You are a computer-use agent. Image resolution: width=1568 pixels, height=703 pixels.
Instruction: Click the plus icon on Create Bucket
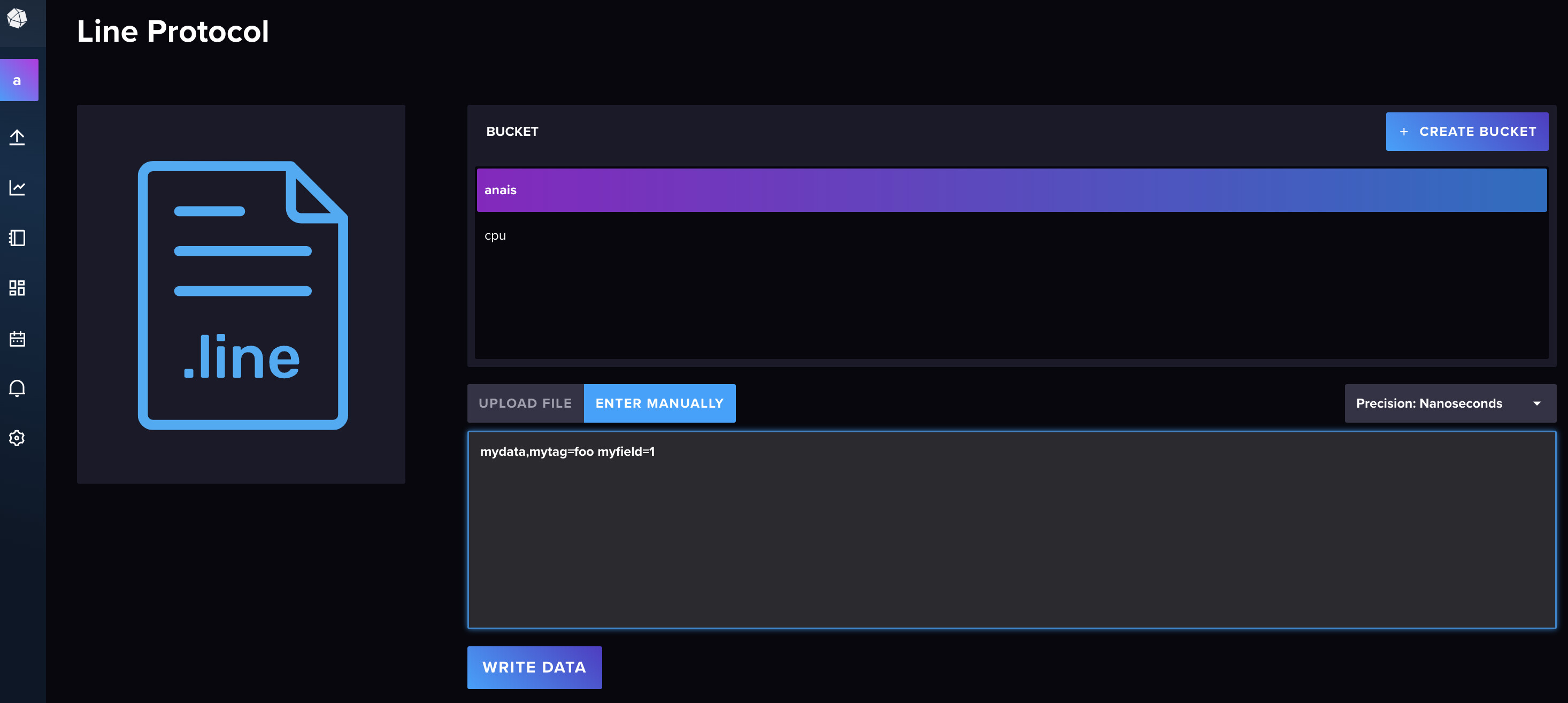[1404, 132]
